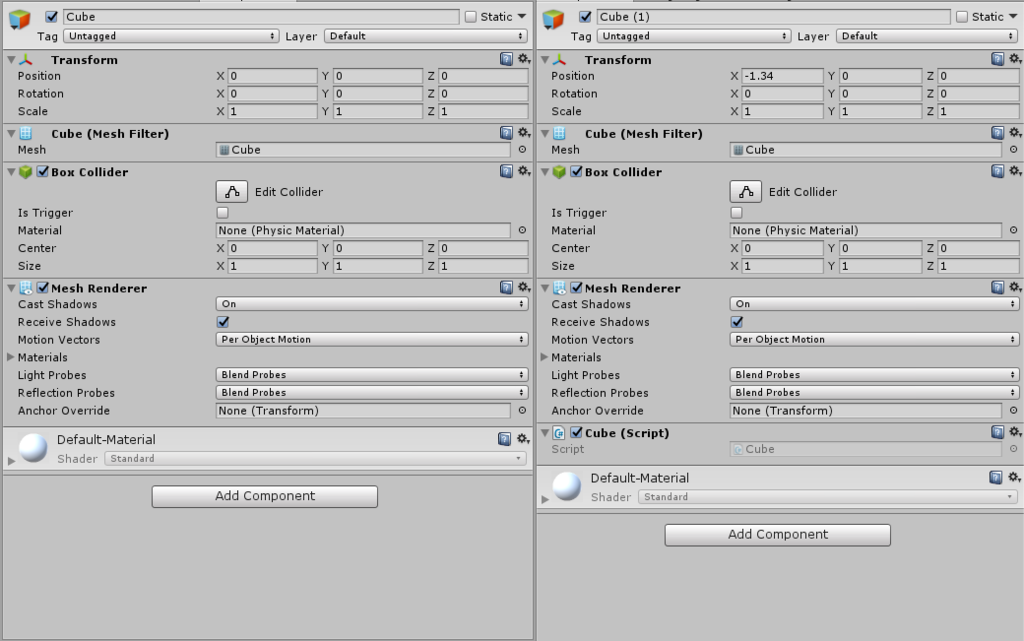Open Box Collider gear menu in left Cube inspector
Image resolution: width=1024 pixels, height=641 pixels.
(524, 172)
